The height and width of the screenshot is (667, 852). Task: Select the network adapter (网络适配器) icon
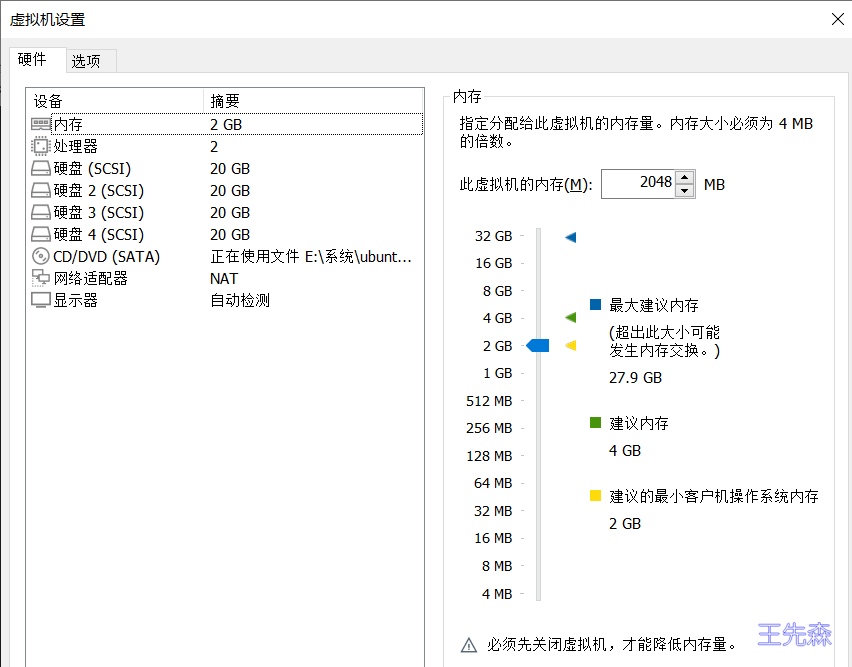coord(41,279)
